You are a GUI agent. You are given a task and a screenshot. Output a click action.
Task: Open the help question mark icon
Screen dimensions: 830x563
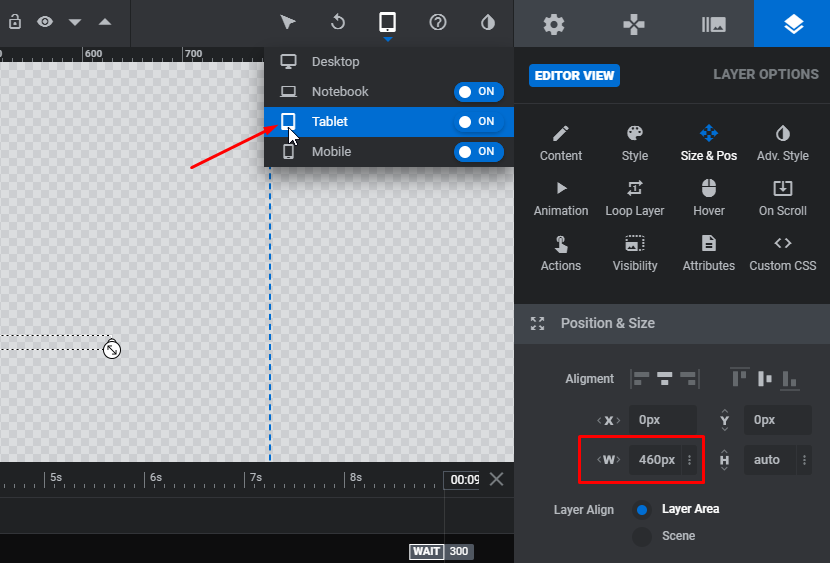click(438, 22)
